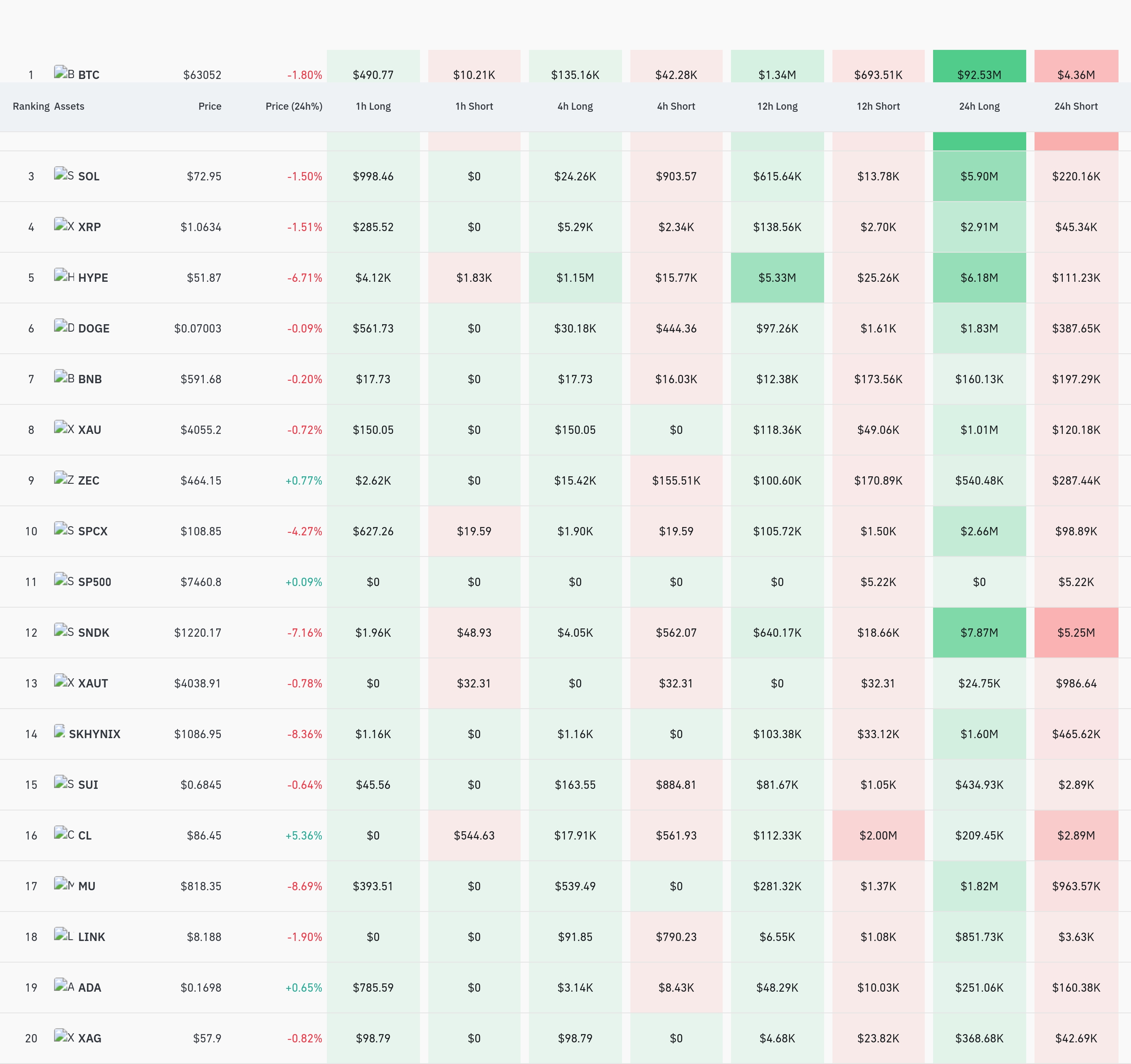Select ZEC 4h Short cell "$155.51K"
1131x1064 pixels.
[677, 480]
